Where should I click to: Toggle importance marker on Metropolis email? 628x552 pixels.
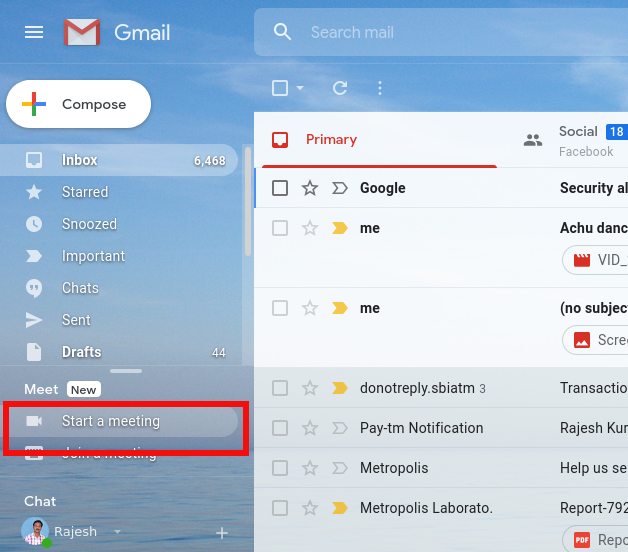coord(340,468)
